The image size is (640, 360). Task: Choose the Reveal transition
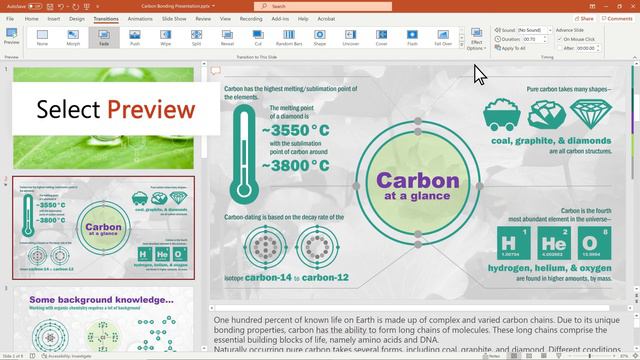point(227,38)
